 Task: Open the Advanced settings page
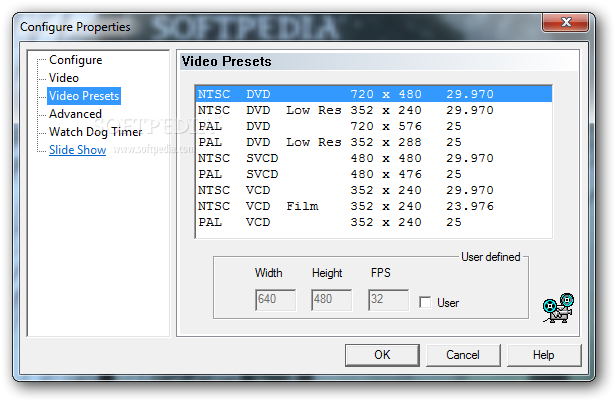[75, 114]
